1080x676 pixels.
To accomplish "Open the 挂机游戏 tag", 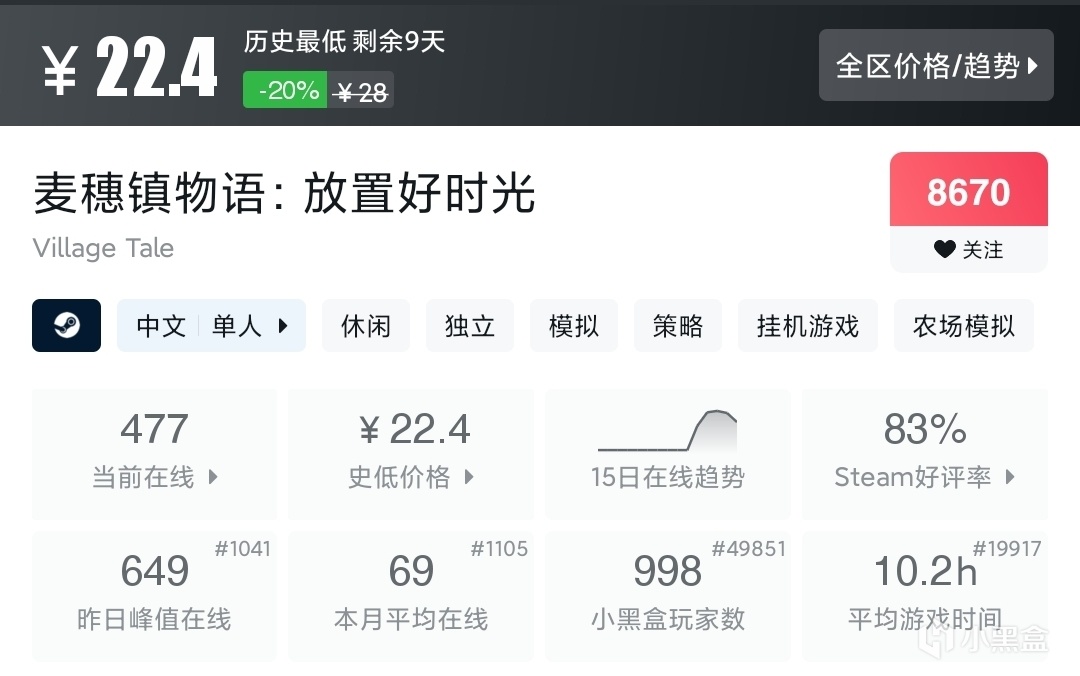I will 808,325.
